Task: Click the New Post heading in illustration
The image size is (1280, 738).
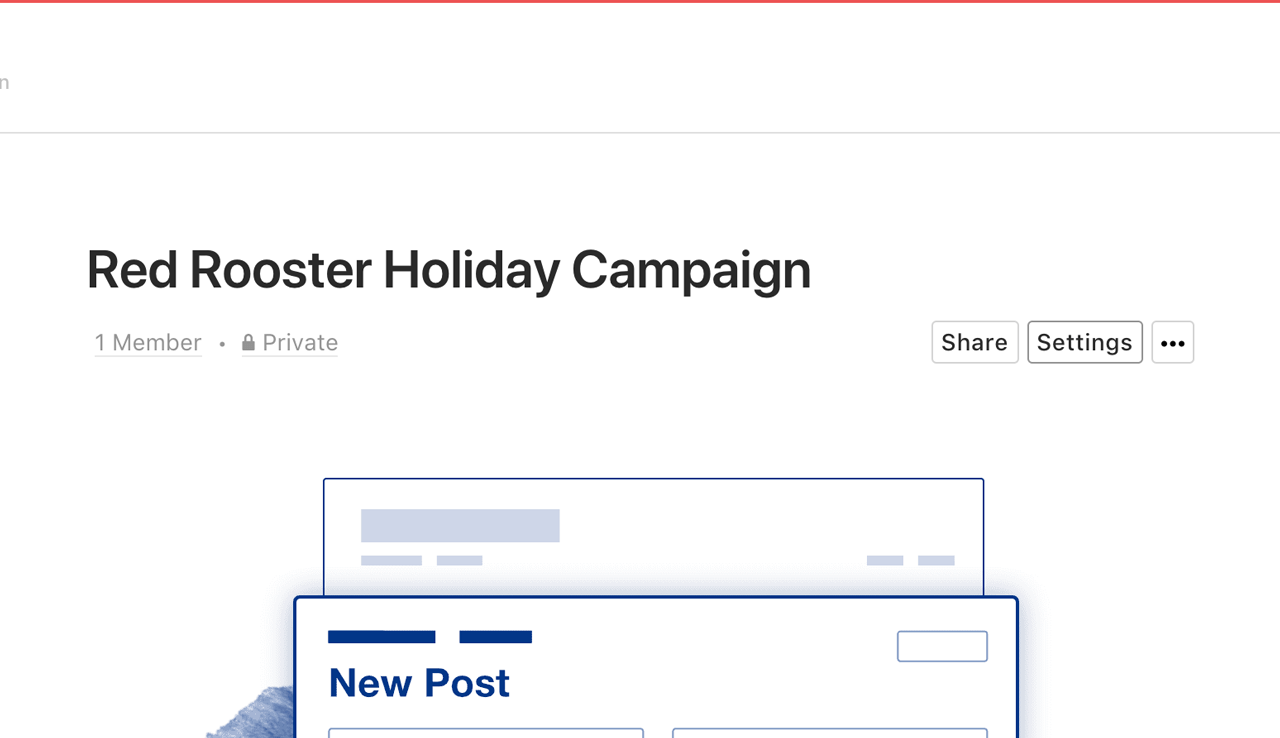Action: [x=419, y=683]
